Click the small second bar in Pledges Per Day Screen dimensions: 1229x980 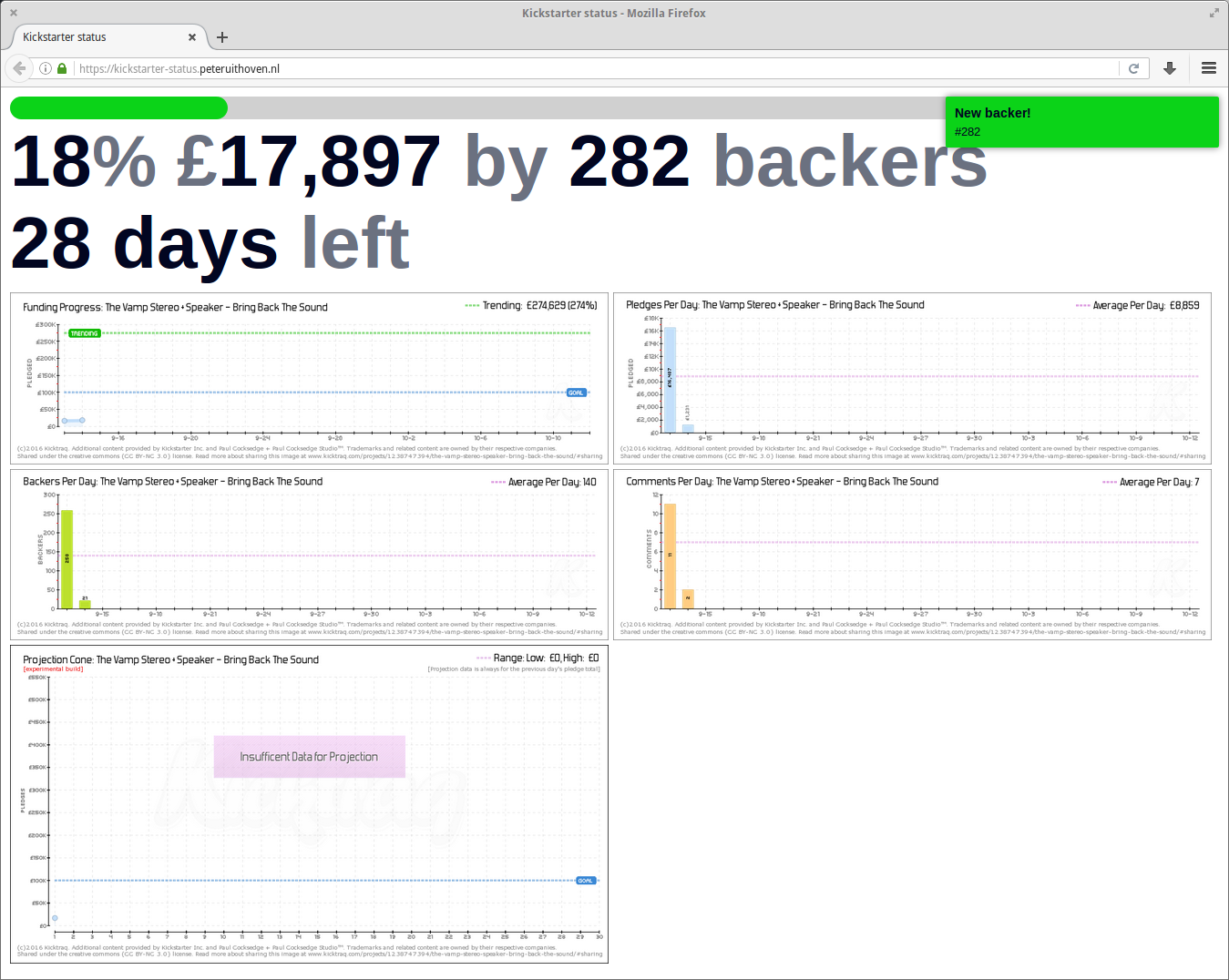tap(688, 428)
